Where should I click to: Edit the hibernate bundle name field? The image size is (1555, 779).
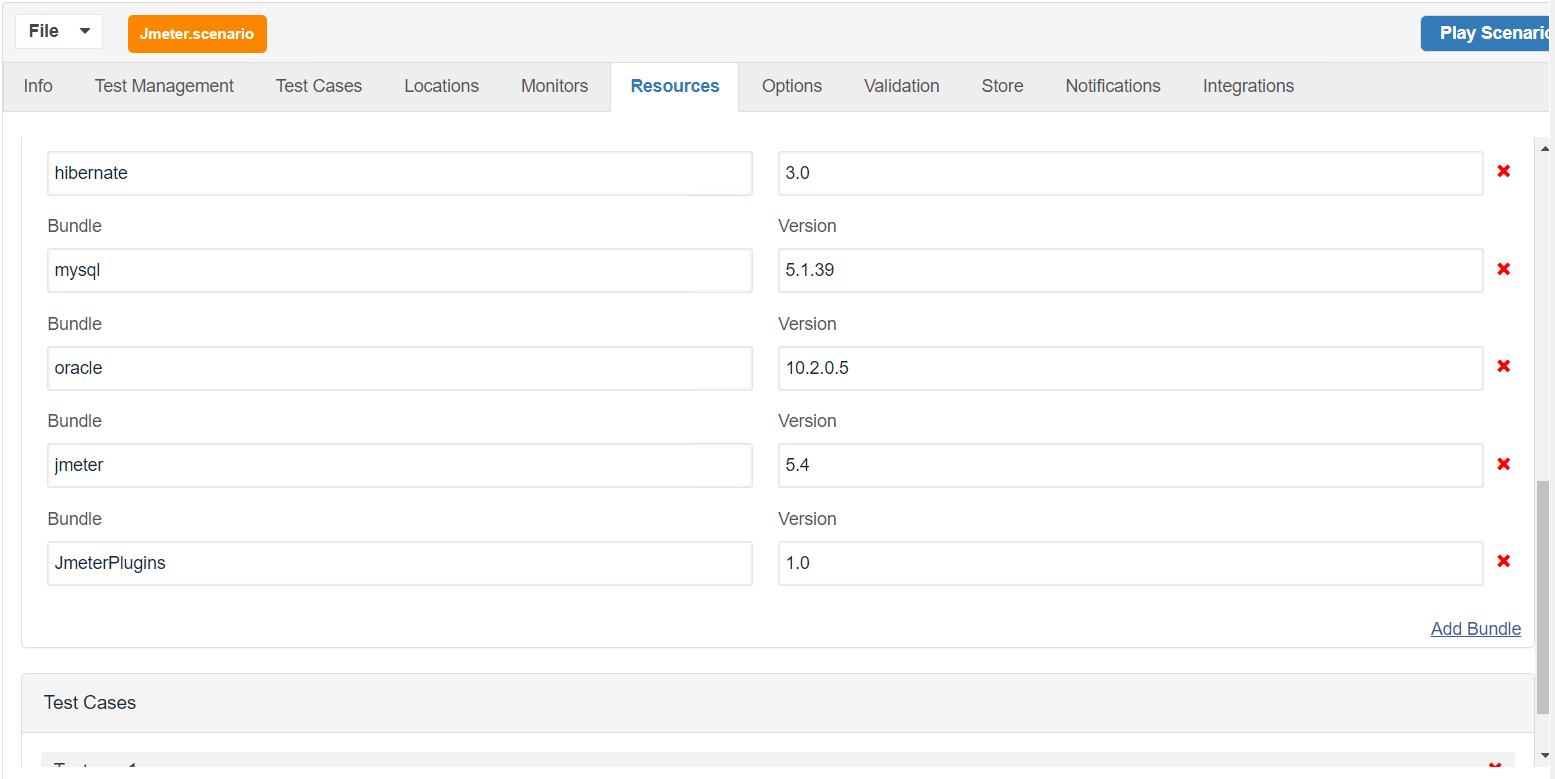click(x=400, y=173)
